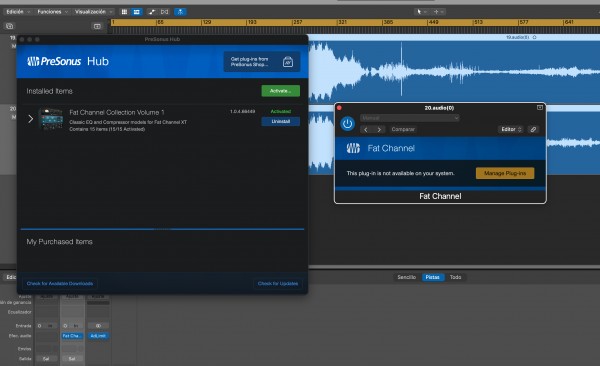Screen dimensions: 600x366
Task: Go to next preset arrow
Action: coord(379,129)
